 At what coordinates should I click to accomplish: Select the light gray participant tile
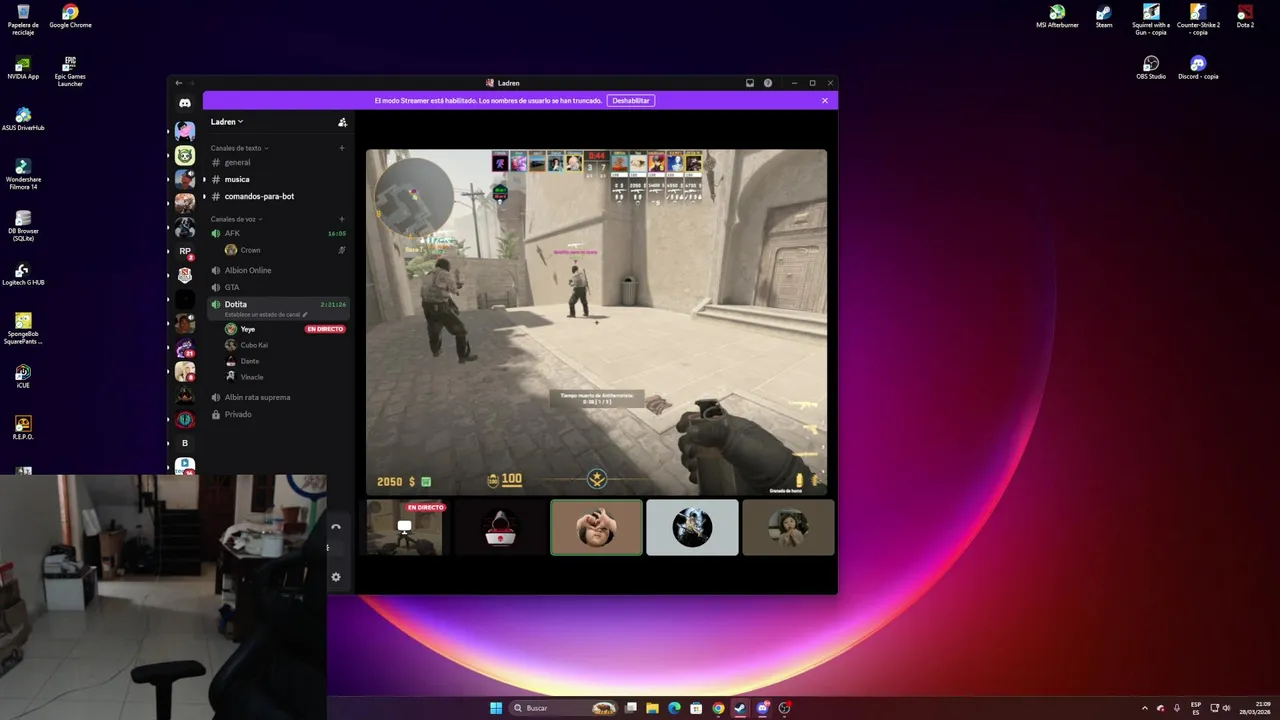pos(692,527)
